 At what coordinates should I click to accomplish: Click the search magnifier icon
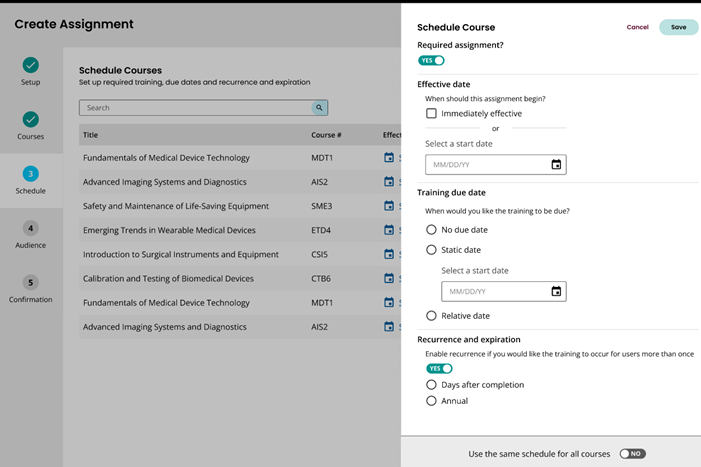[319, 108]
